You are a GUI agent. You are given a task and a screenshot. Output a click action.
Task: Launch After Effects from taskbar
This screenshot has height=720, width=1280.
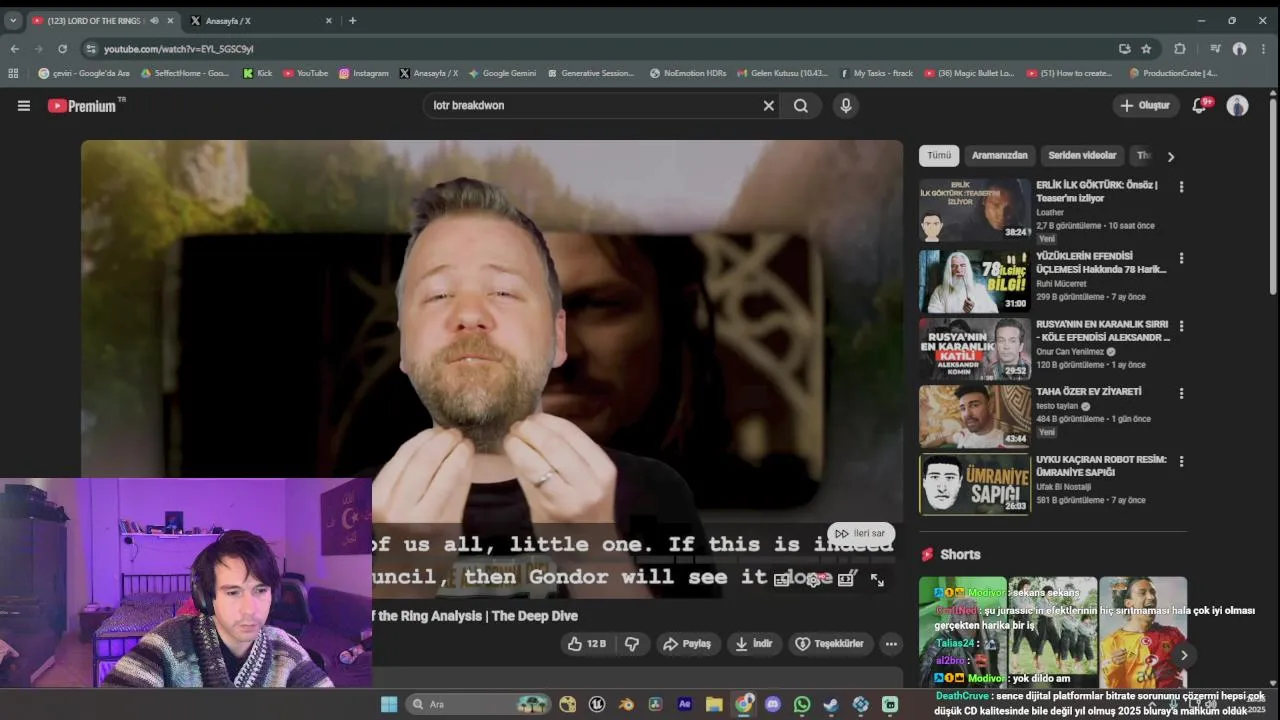point(685,704)
